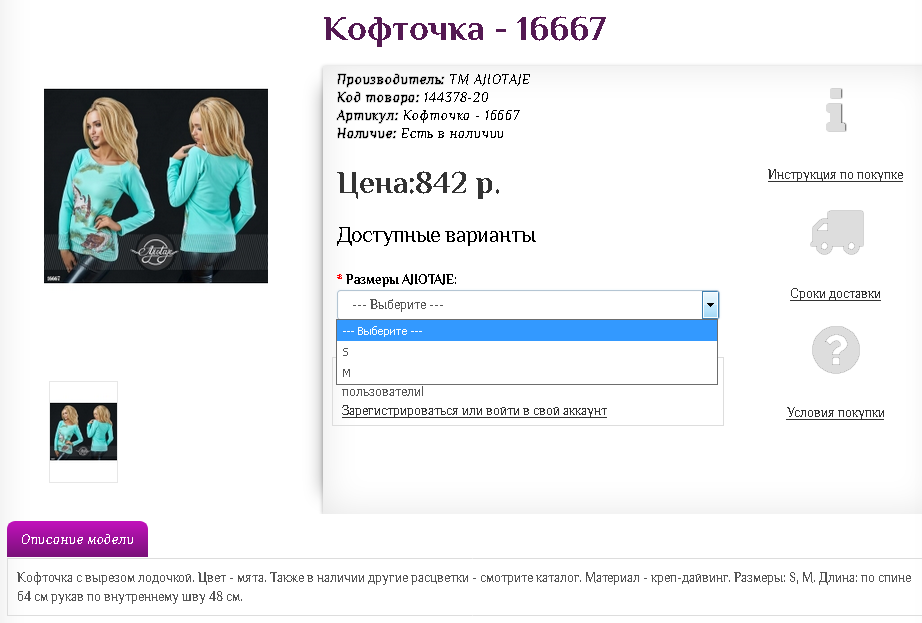The width and height of the screenshot is (922, 623).
Task: Click the delivery truck icon
Action: click(x=837, y=232)
